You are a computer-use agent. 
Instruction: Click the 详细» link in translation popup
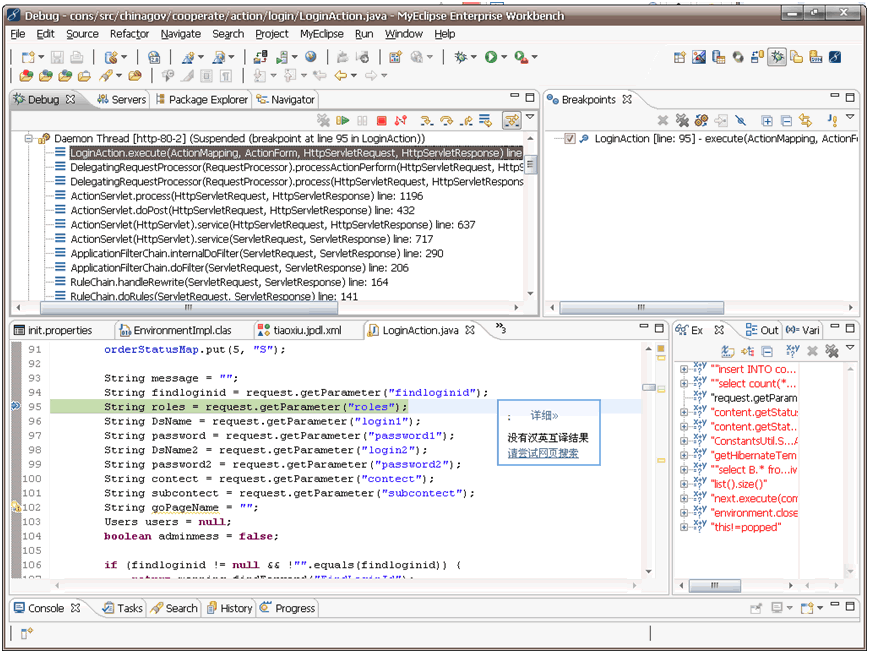544,415
